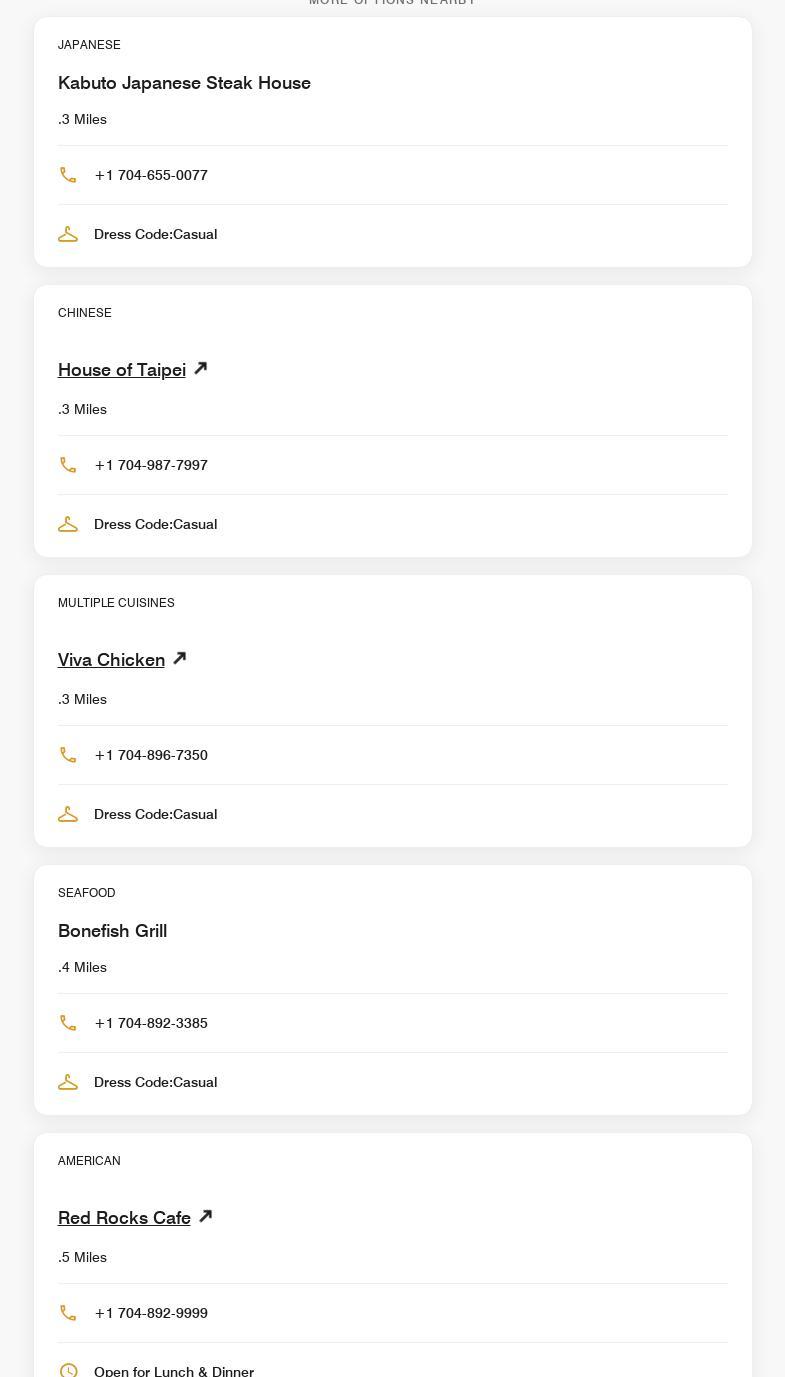Click the hanger icon in Kabuto card
785x1377 pixels.
(68, 234)
